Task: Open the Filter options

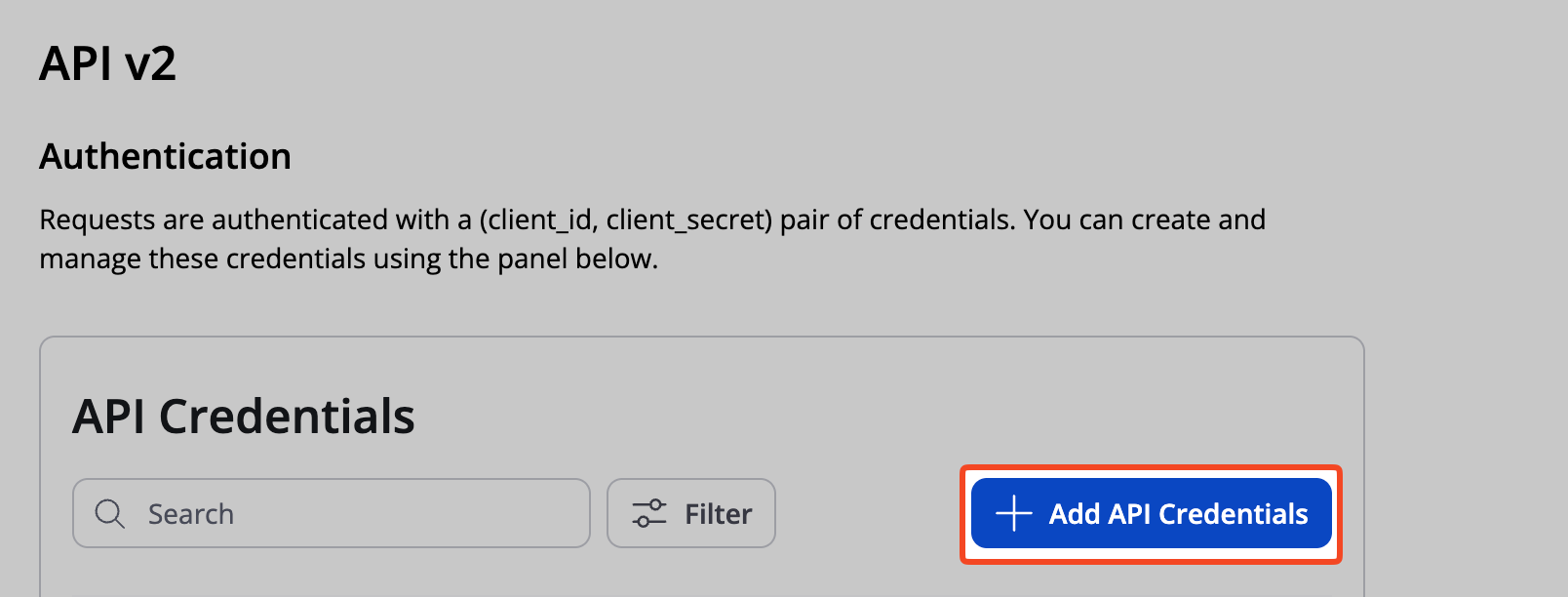Action: point(690,513)
